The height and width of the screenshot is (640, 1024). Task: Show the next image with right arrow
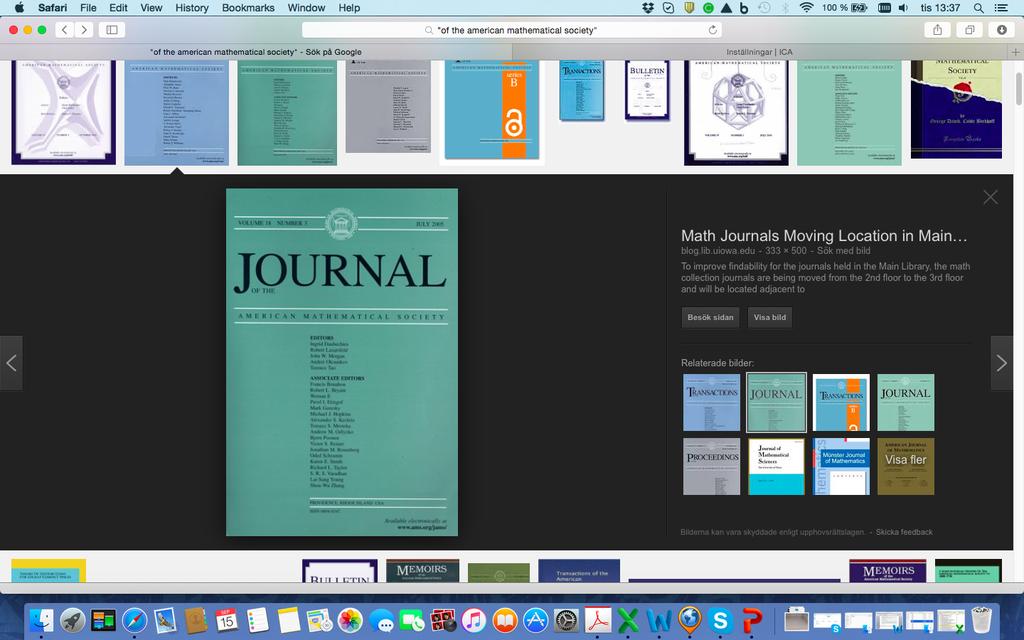pos(1002,363)
